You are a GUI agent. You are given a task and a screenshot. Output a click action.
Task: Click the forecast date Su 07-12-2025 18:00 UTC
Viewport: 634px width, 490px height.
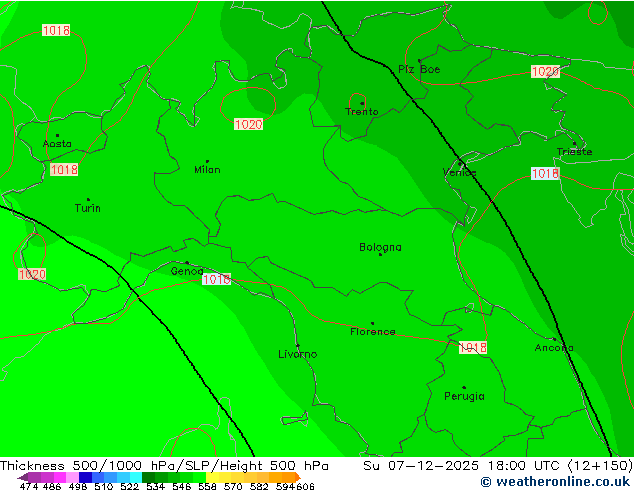[461, 466]
